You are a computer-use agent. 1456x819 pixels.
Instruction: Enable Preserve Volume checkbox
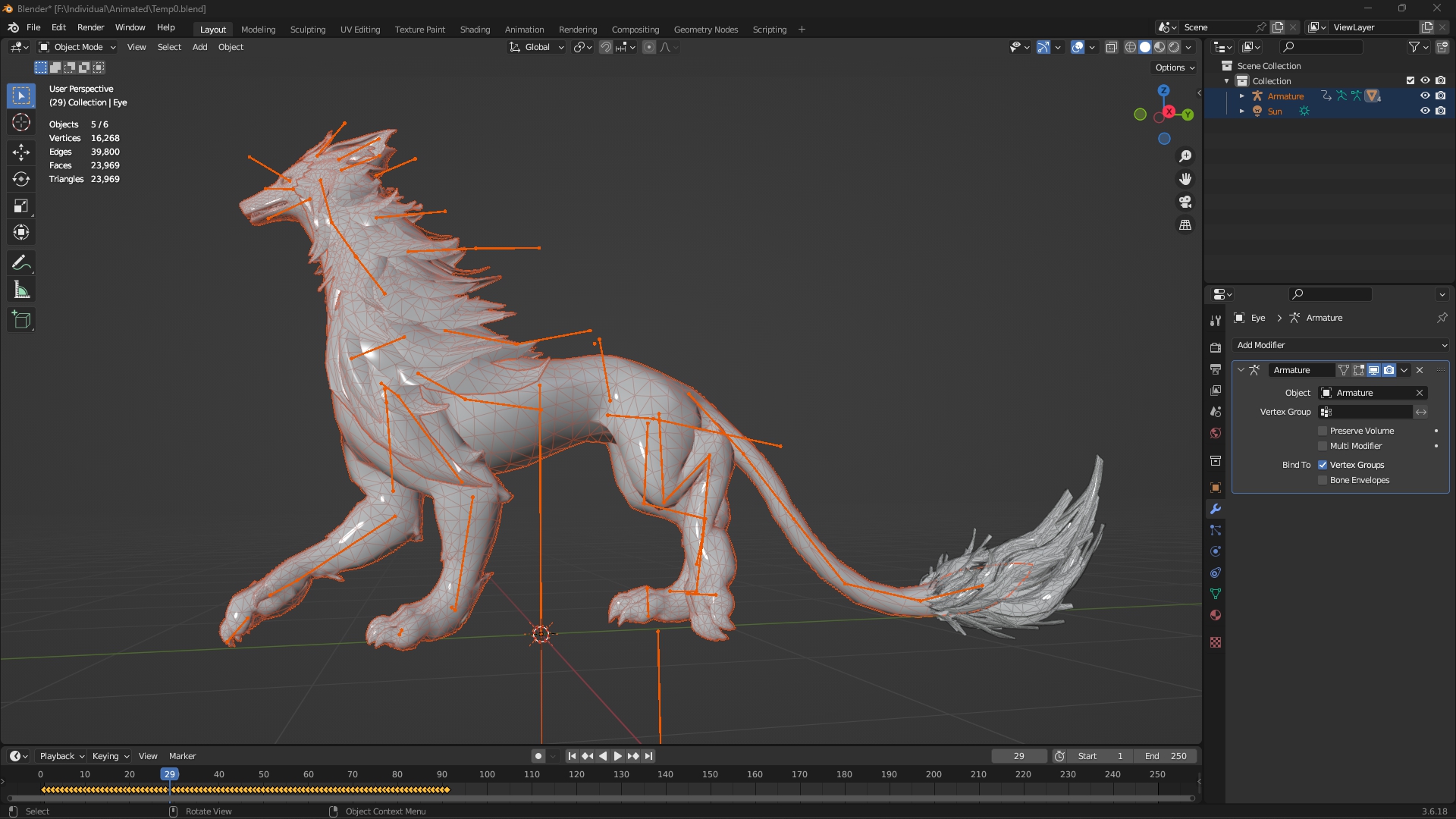click(1323, 431)
